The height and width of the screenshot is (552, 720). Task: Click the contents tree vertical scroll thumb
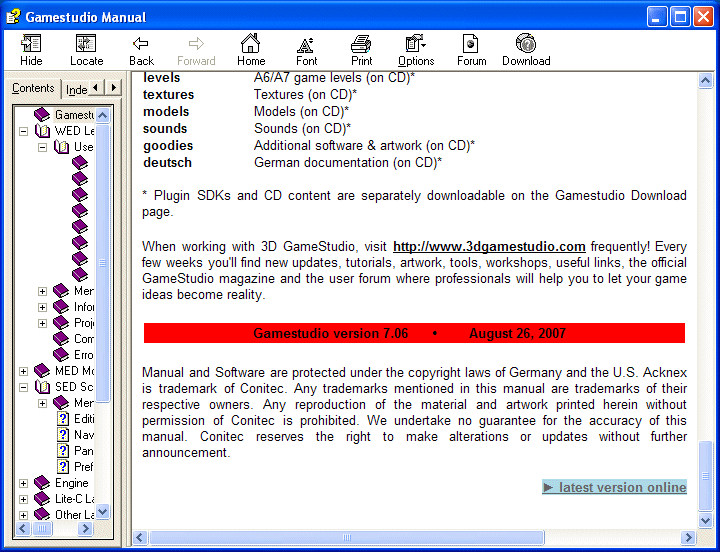pyautogui.click(x=103, y=263)
